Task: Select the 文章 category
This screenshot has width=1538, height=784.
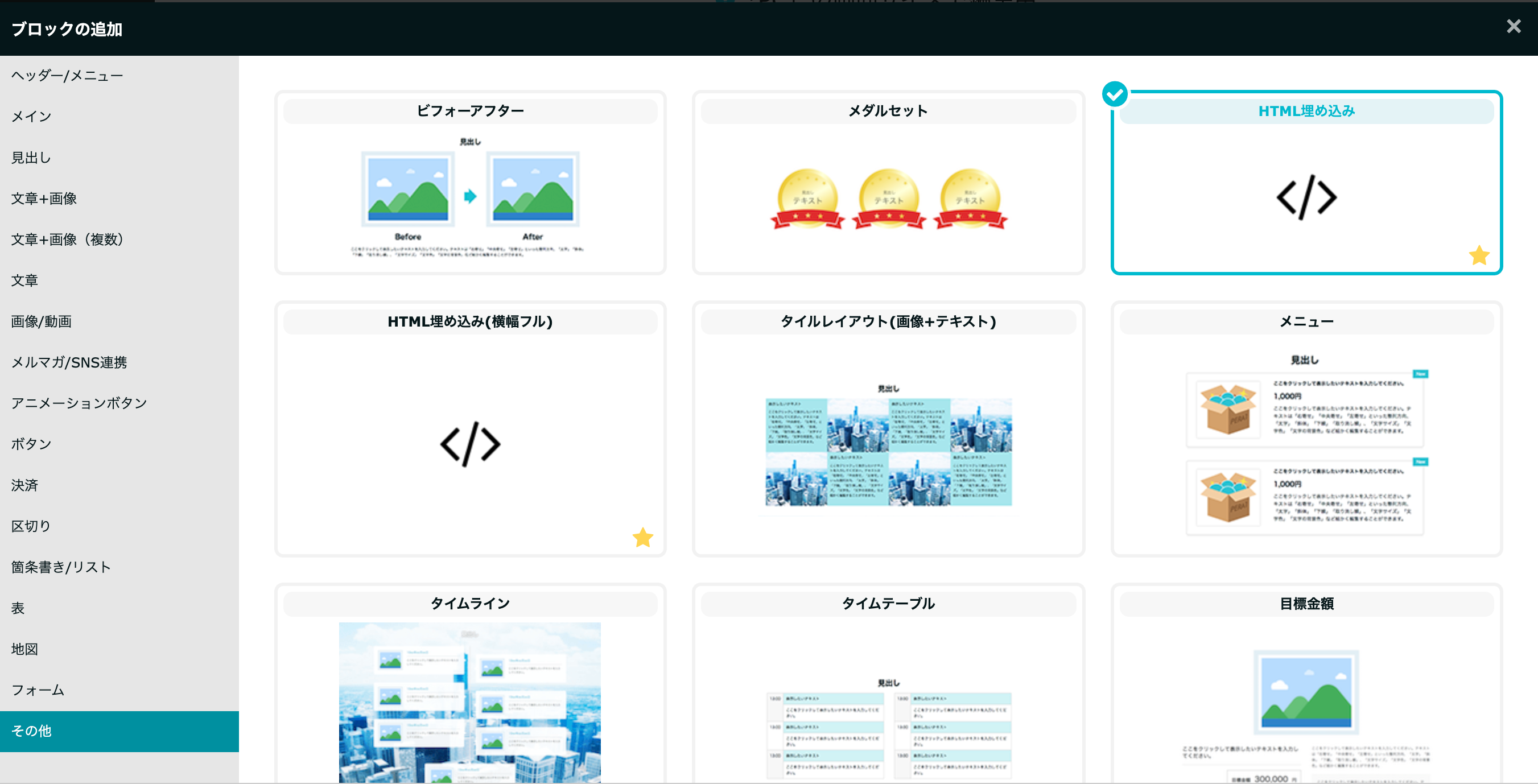Action: (119, 280)
